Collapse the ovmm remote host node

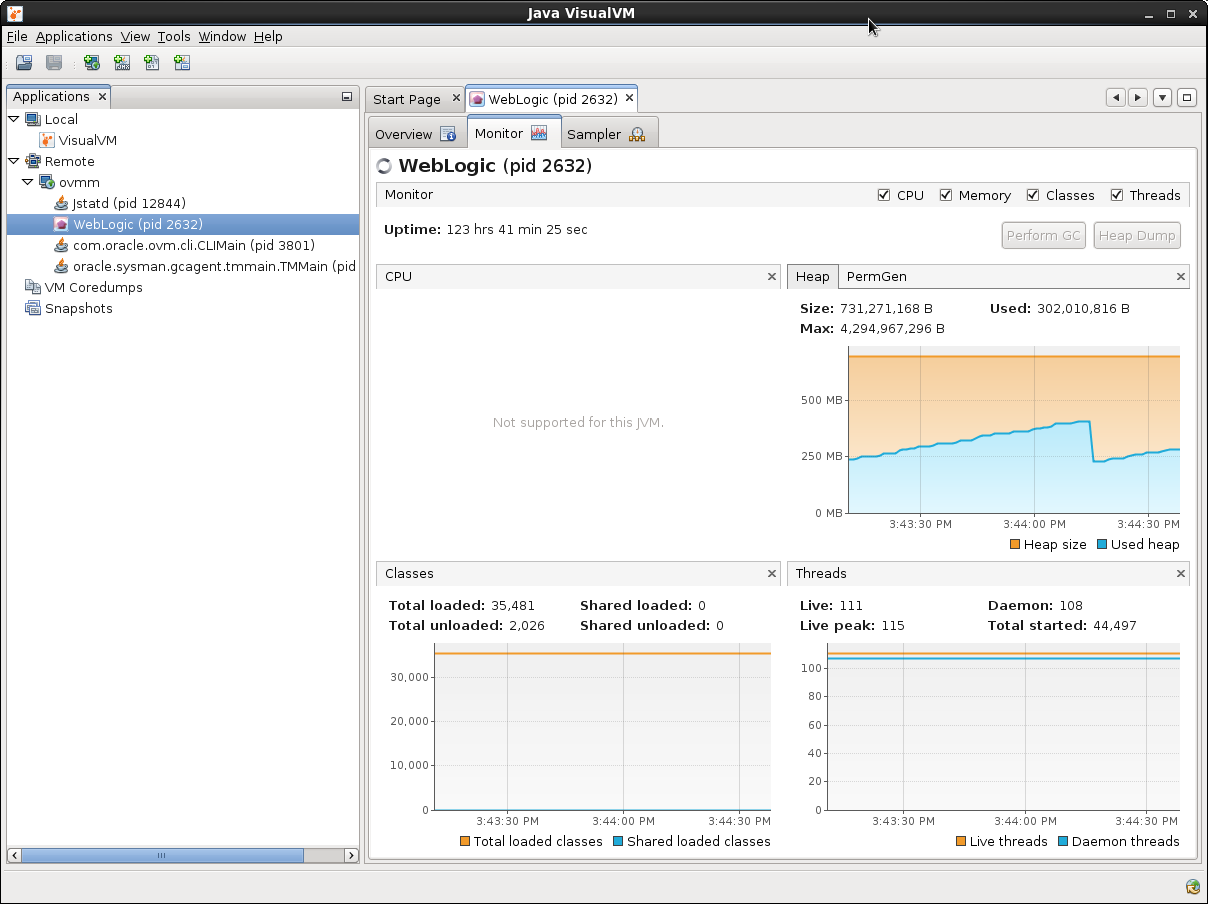click(x=28, y=183)
